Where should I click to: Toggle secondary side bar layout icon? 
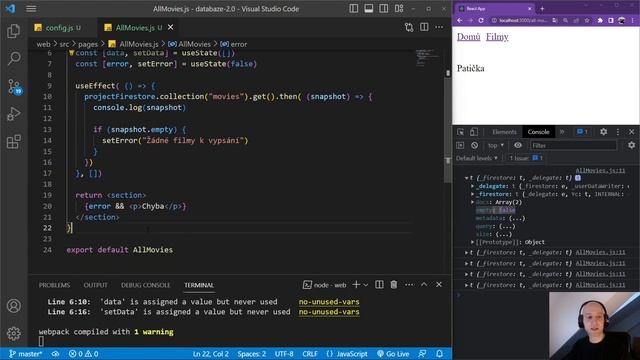[x=384, y=9]
